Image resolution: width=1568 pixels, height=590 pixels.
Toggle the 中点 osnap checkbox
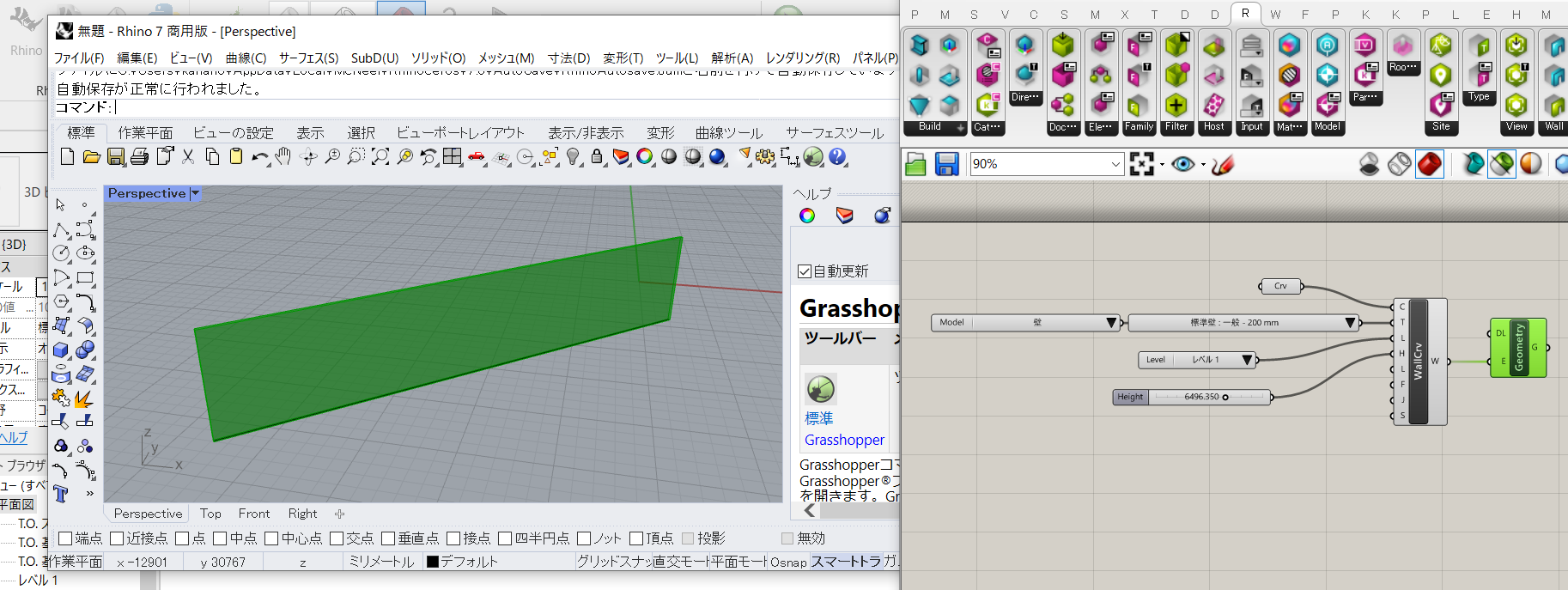(x=220, y=538)
